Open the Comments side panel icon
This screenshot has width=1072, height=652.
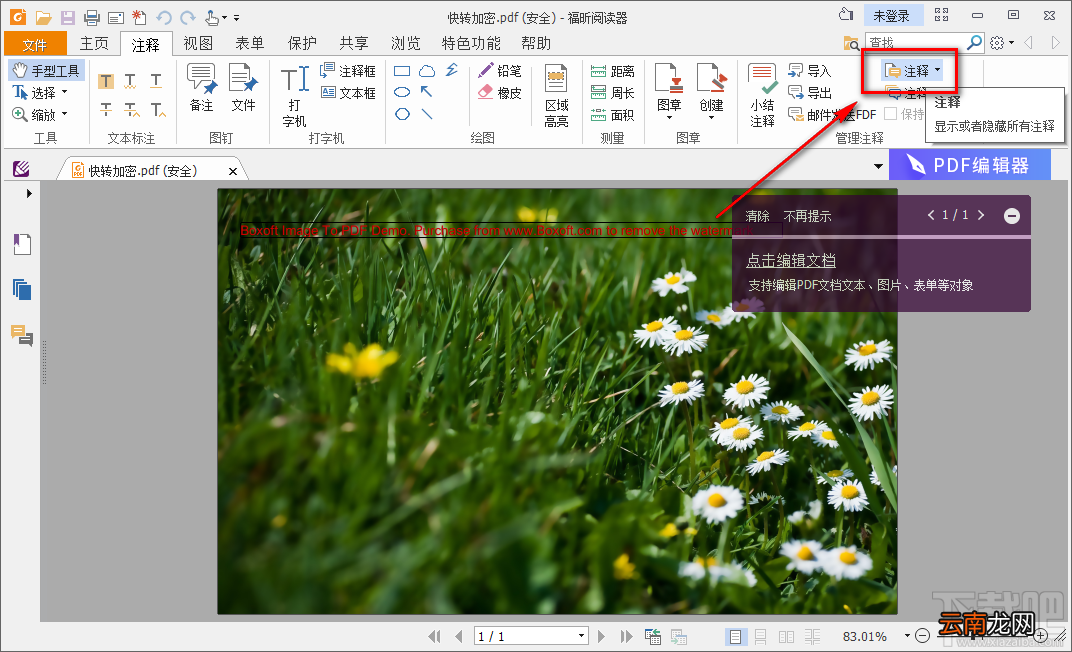pos(23,336)
